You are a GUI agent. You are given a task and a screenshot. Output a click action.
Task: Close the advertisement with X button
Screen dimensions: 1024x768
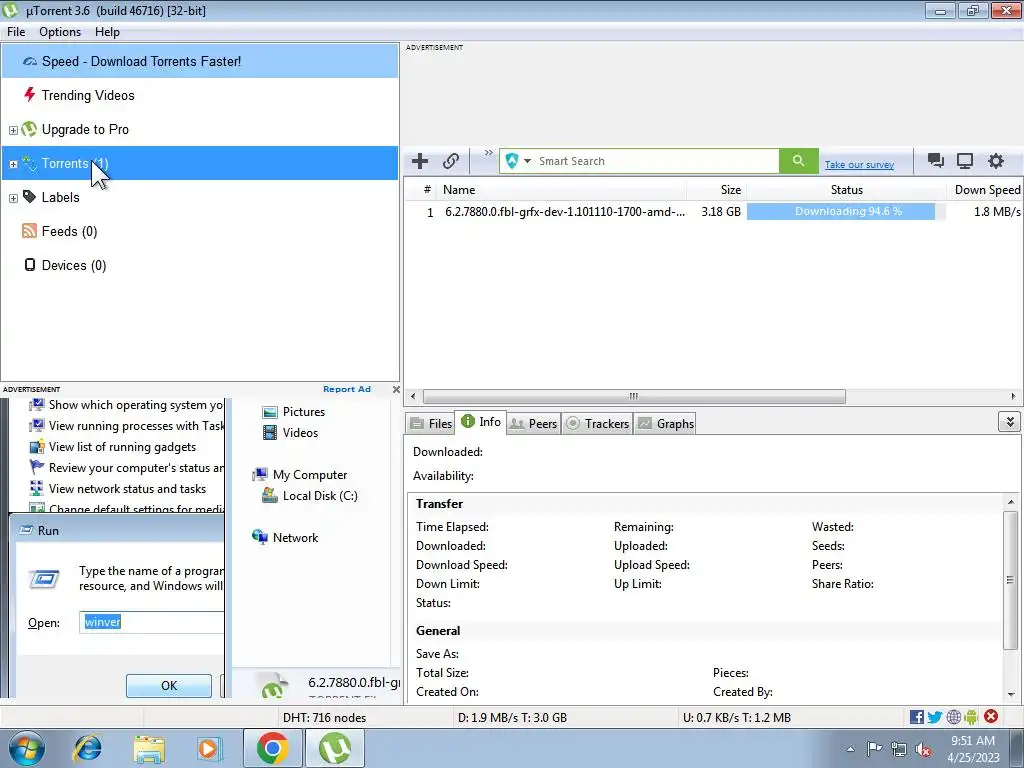(396, 389)
